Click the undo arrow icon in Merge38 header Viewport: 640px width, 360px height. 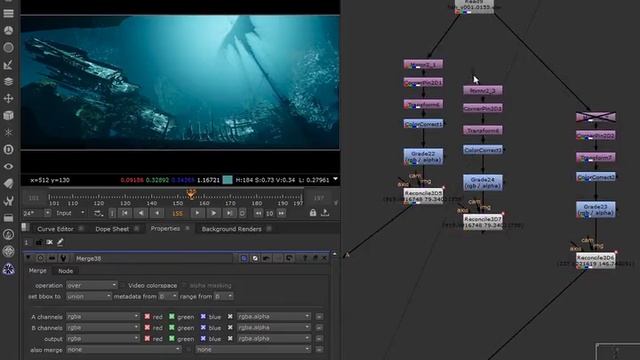click(267, 258)
